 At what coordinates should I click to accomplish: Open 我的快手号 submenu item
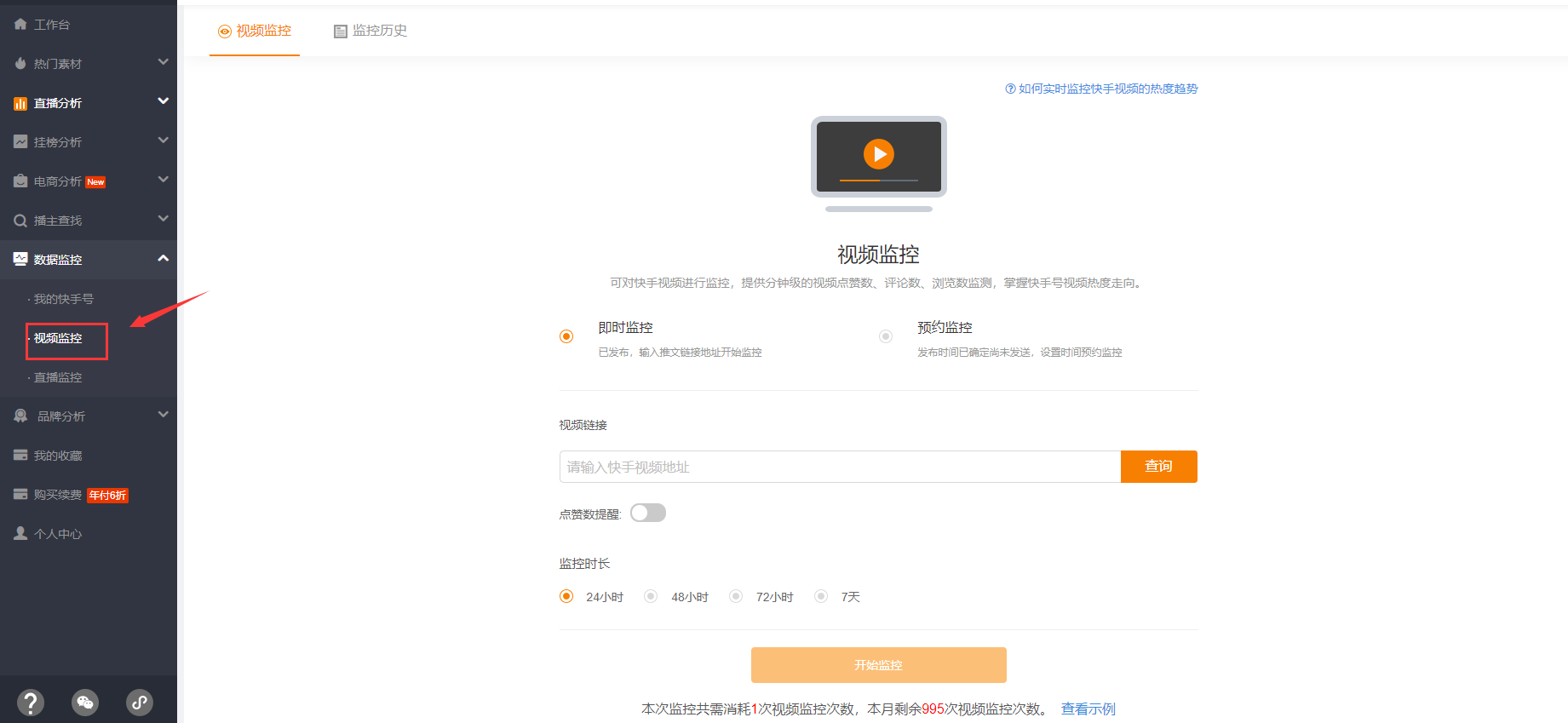(64, 299)
